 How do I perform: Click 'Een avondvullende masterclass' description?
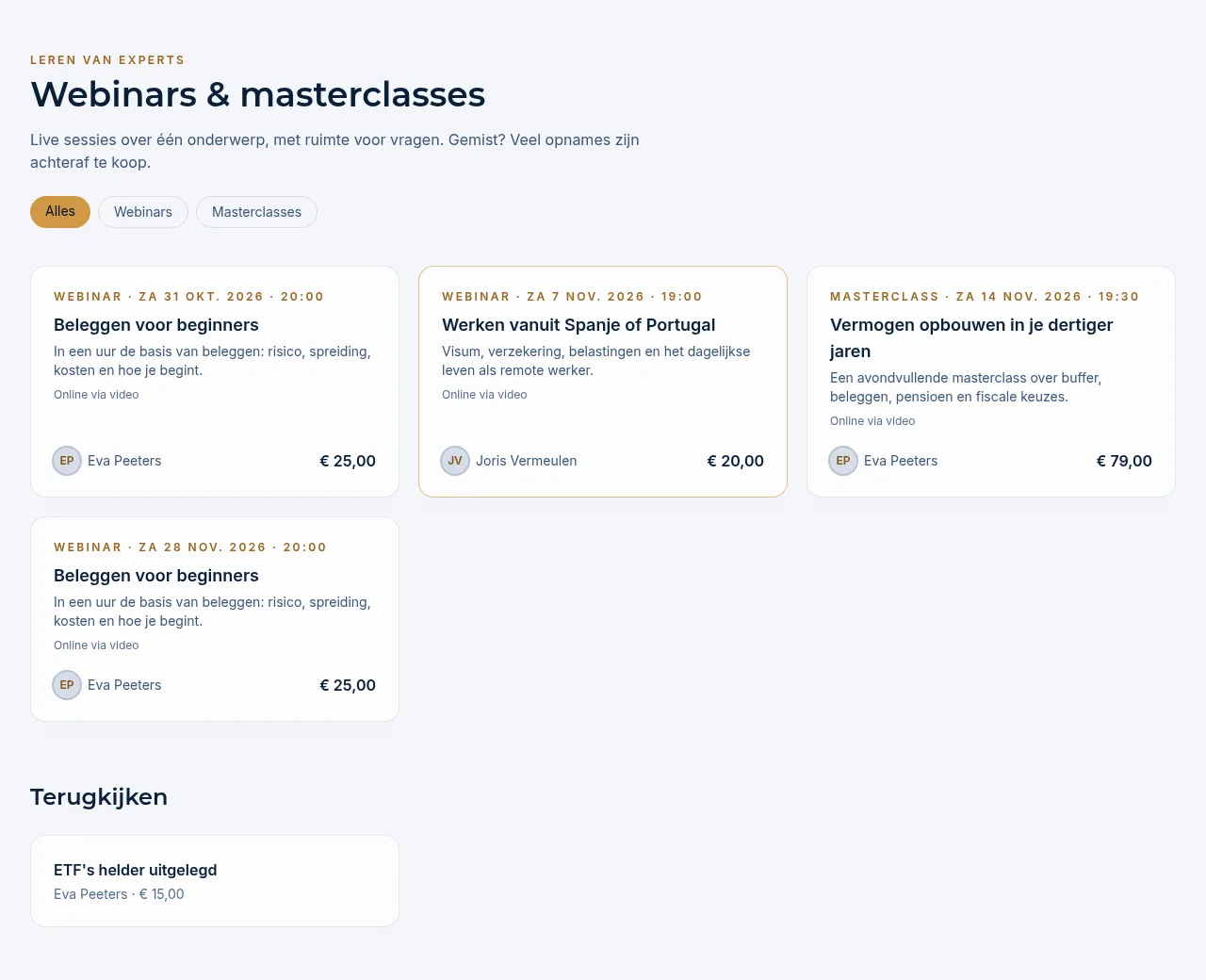click(966, 387)
